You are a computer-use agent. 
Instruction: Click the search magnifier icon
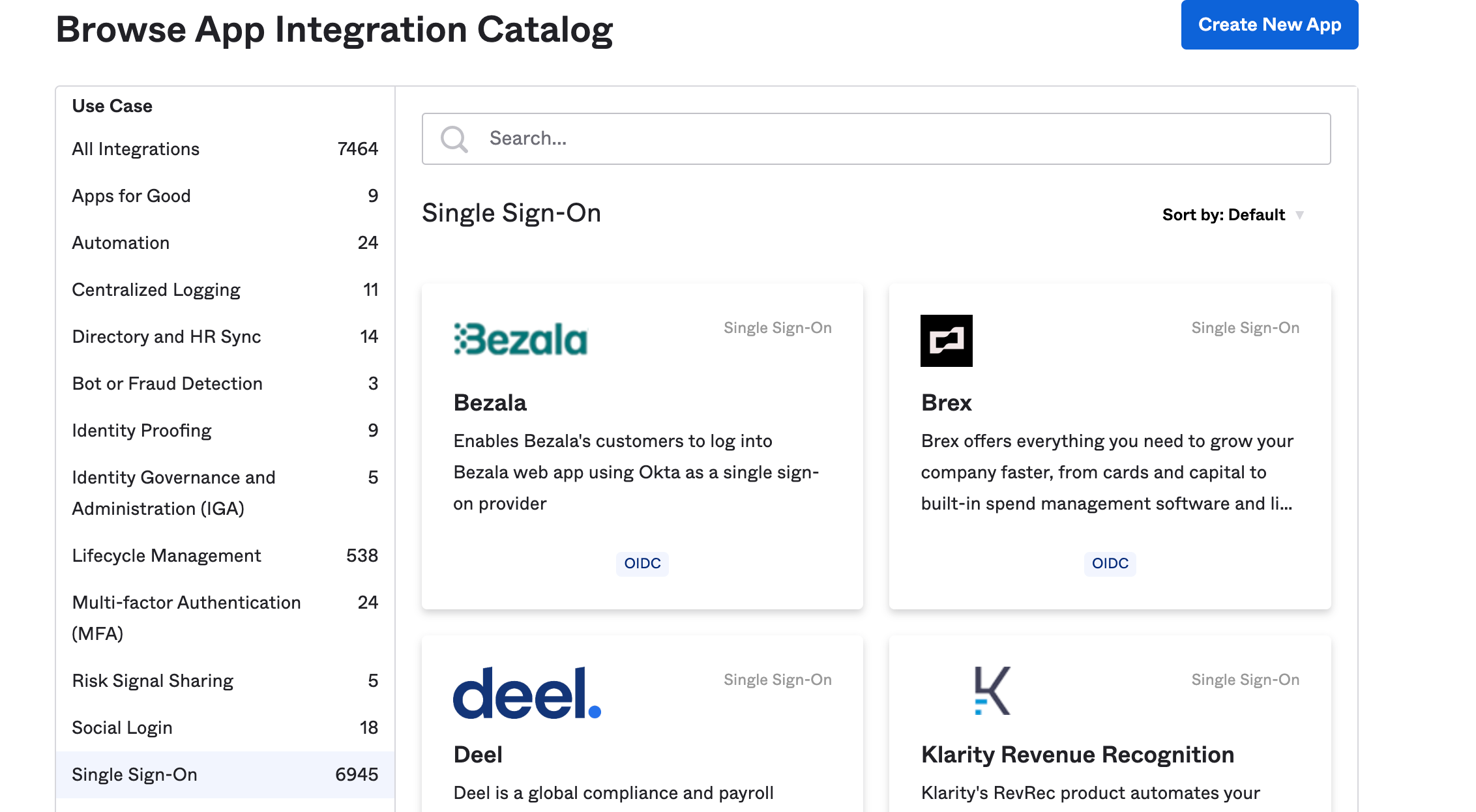pos(454,139)
